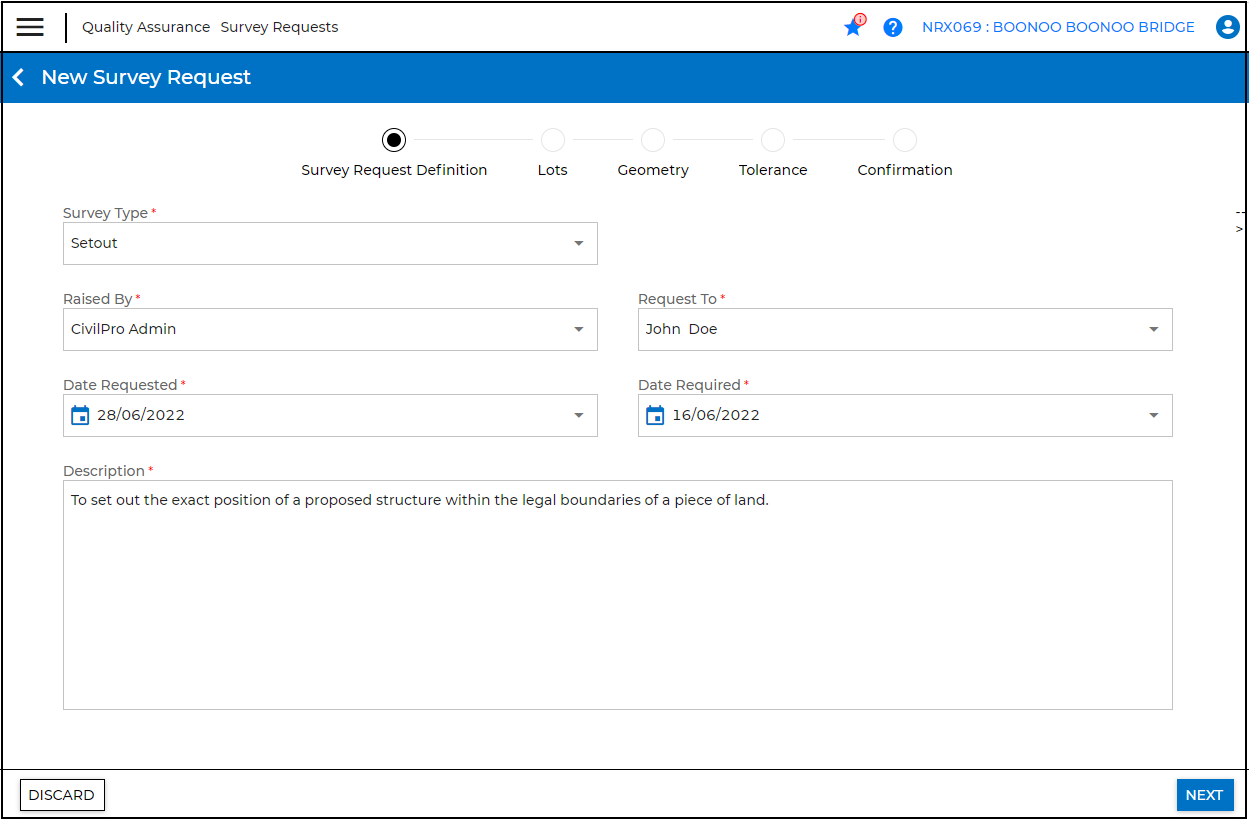
Task: Expand the Raised By dropdown
Action: tap(578, 330)
